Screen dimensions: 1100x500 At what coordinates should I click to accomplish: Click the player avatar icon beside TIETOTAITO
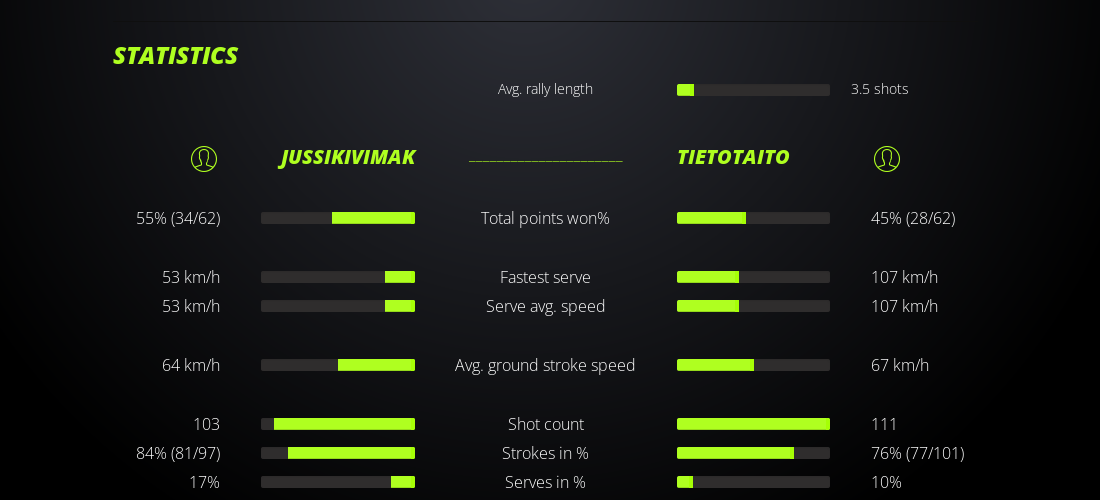pyautogui.click(x=887, y=159)
